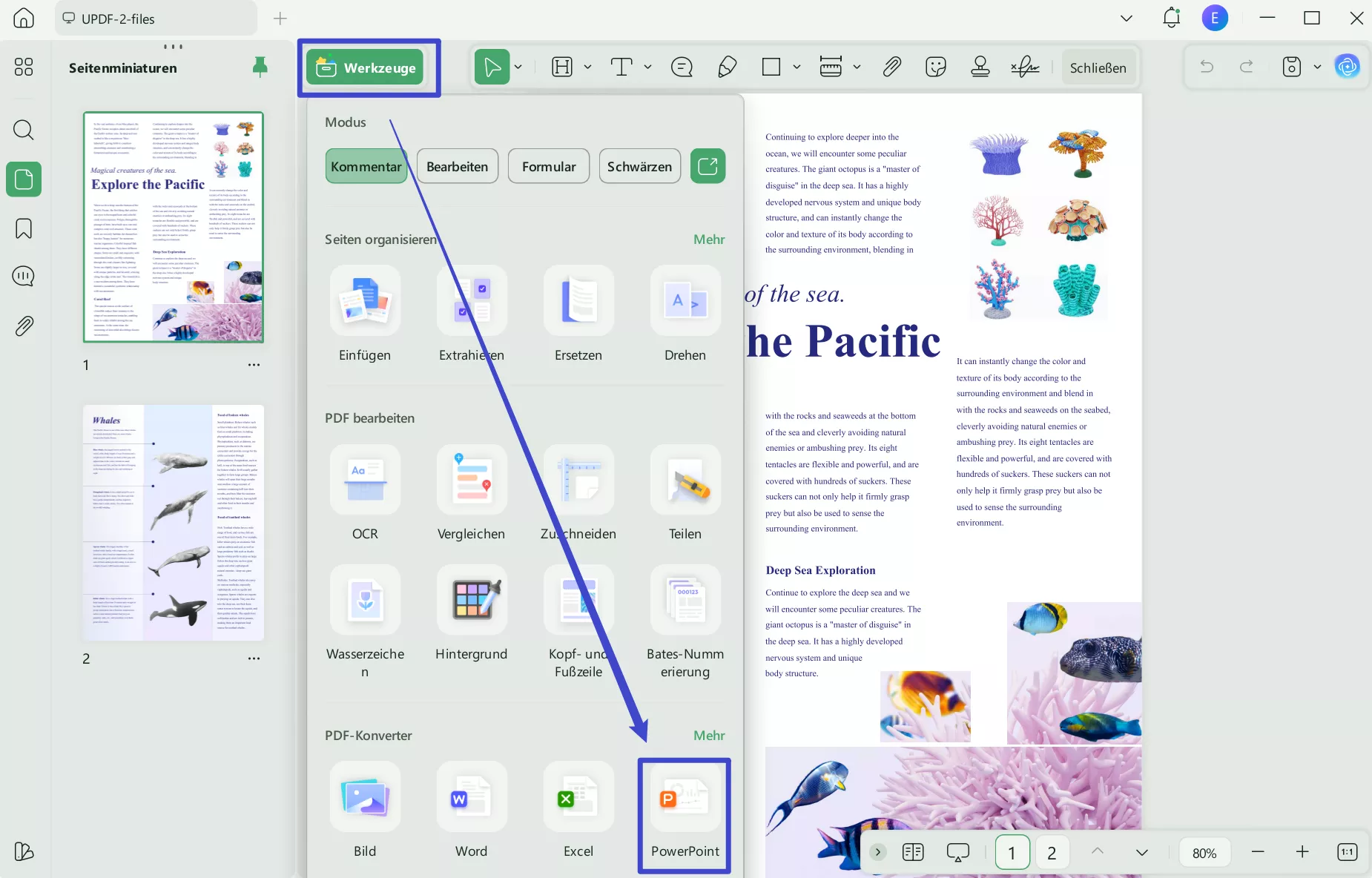This screenshot has height=878, width=1372.
Task: Select the electronic signature tool
Action: [x=1025, y=67]
